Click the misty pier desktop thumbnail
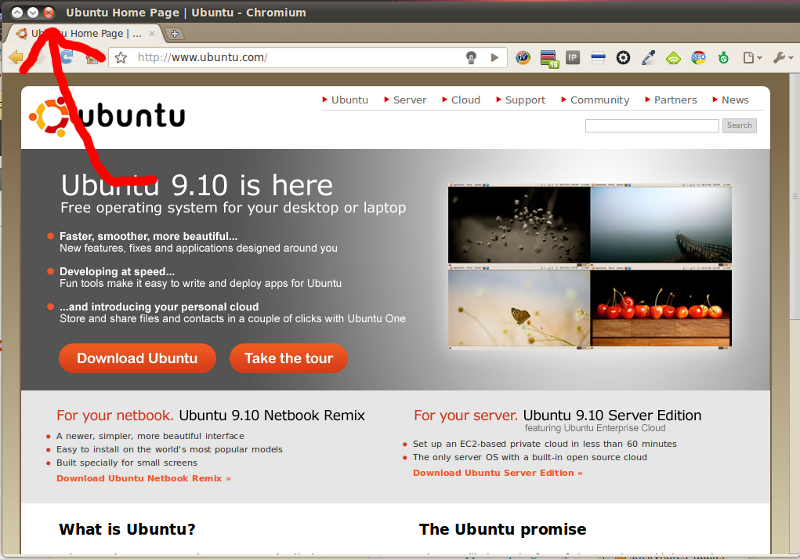This screenshot has height=559, width=800. click(661, 224)
